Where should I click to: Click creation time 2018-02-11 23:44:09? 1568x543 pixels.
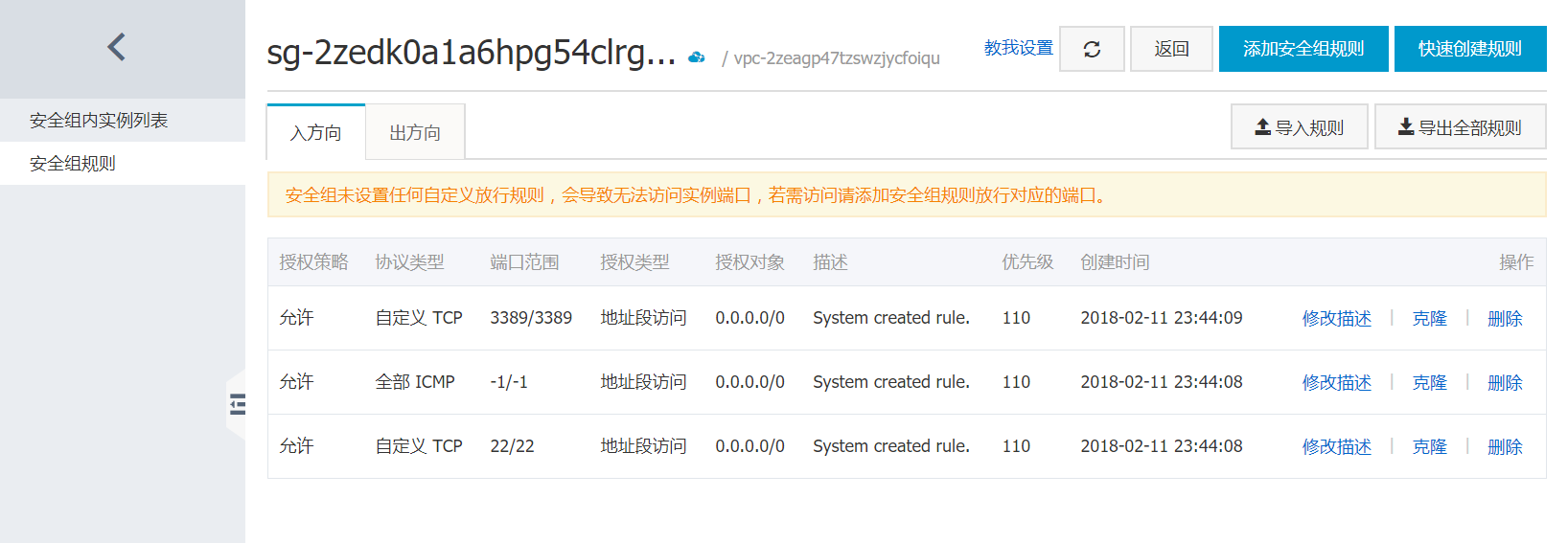tap(1162, 318)
